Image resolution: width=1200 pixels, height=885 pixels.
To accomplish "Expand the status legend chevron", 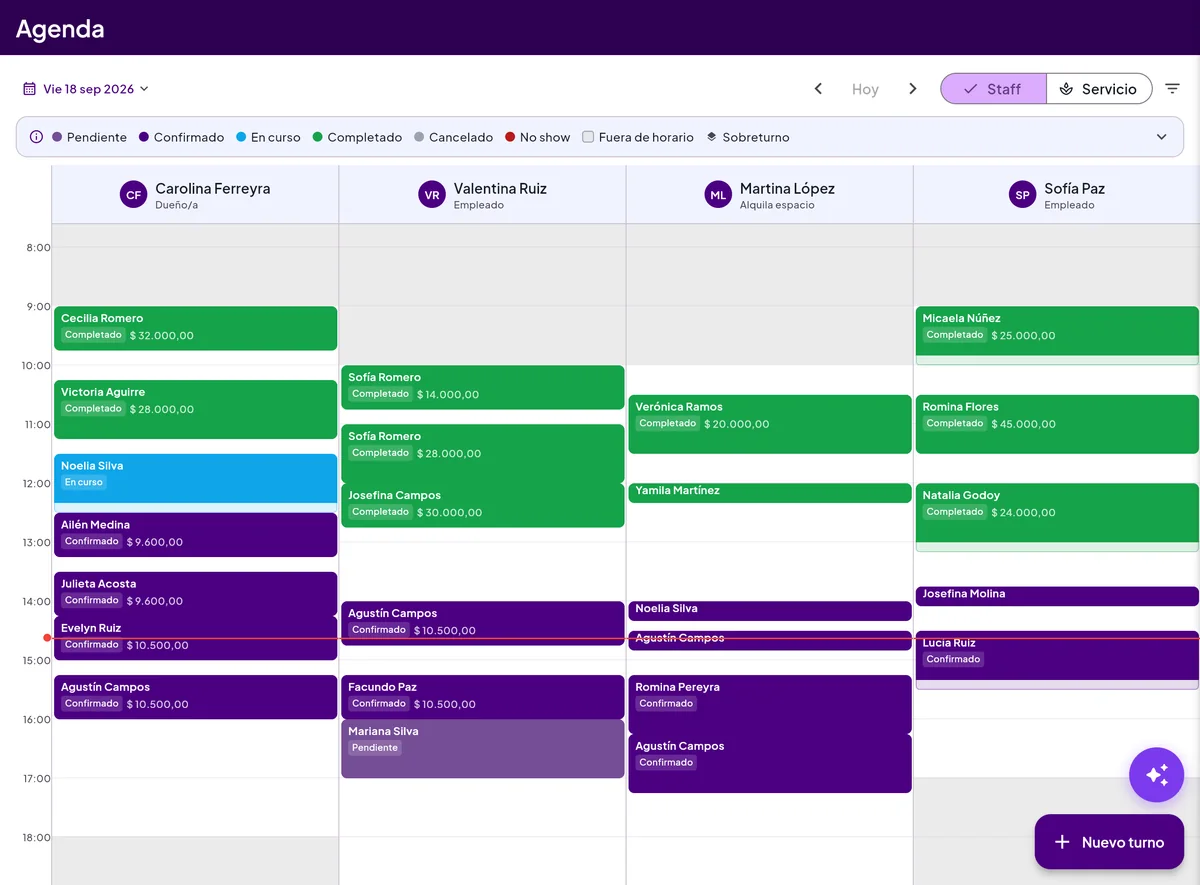I will (1162, 137).
